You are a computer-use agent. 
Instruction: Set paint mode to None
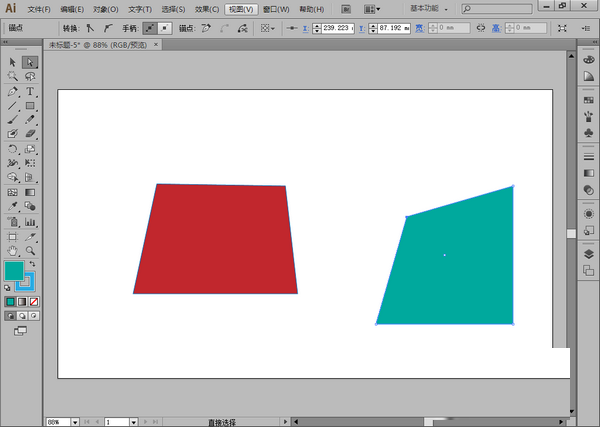pyautogui.click(x=35, y=301)
